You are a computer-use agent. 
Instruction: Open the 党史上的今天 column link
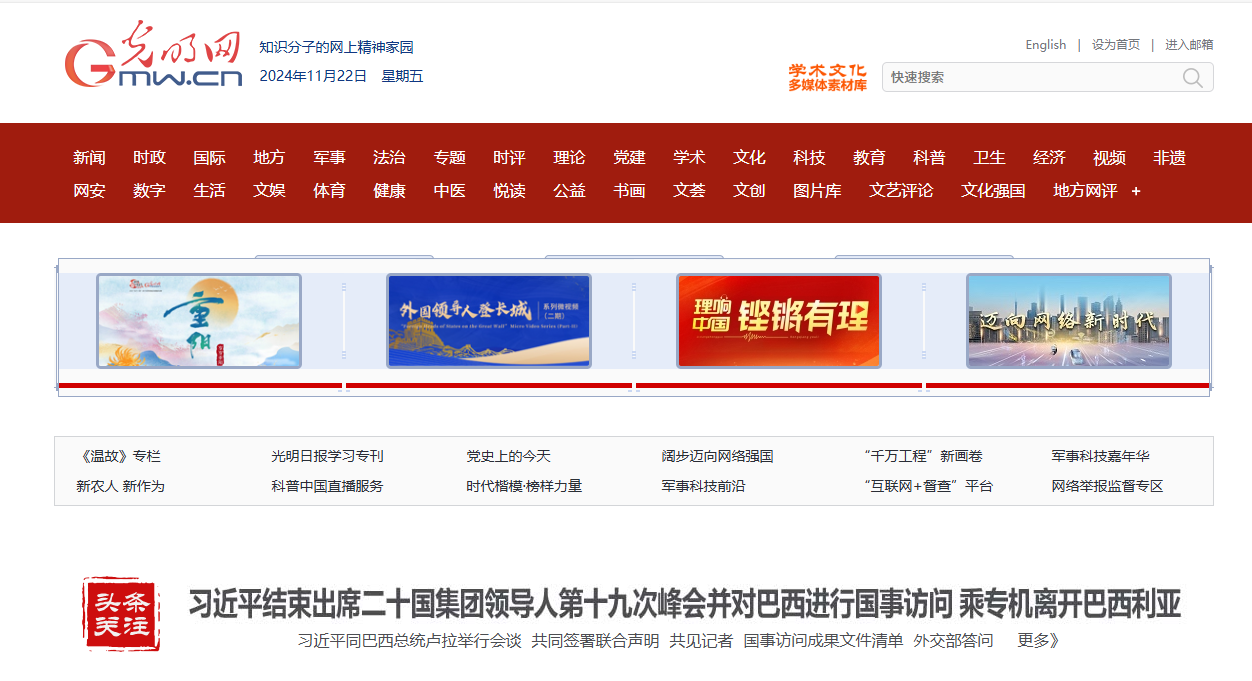click(508, 456)
